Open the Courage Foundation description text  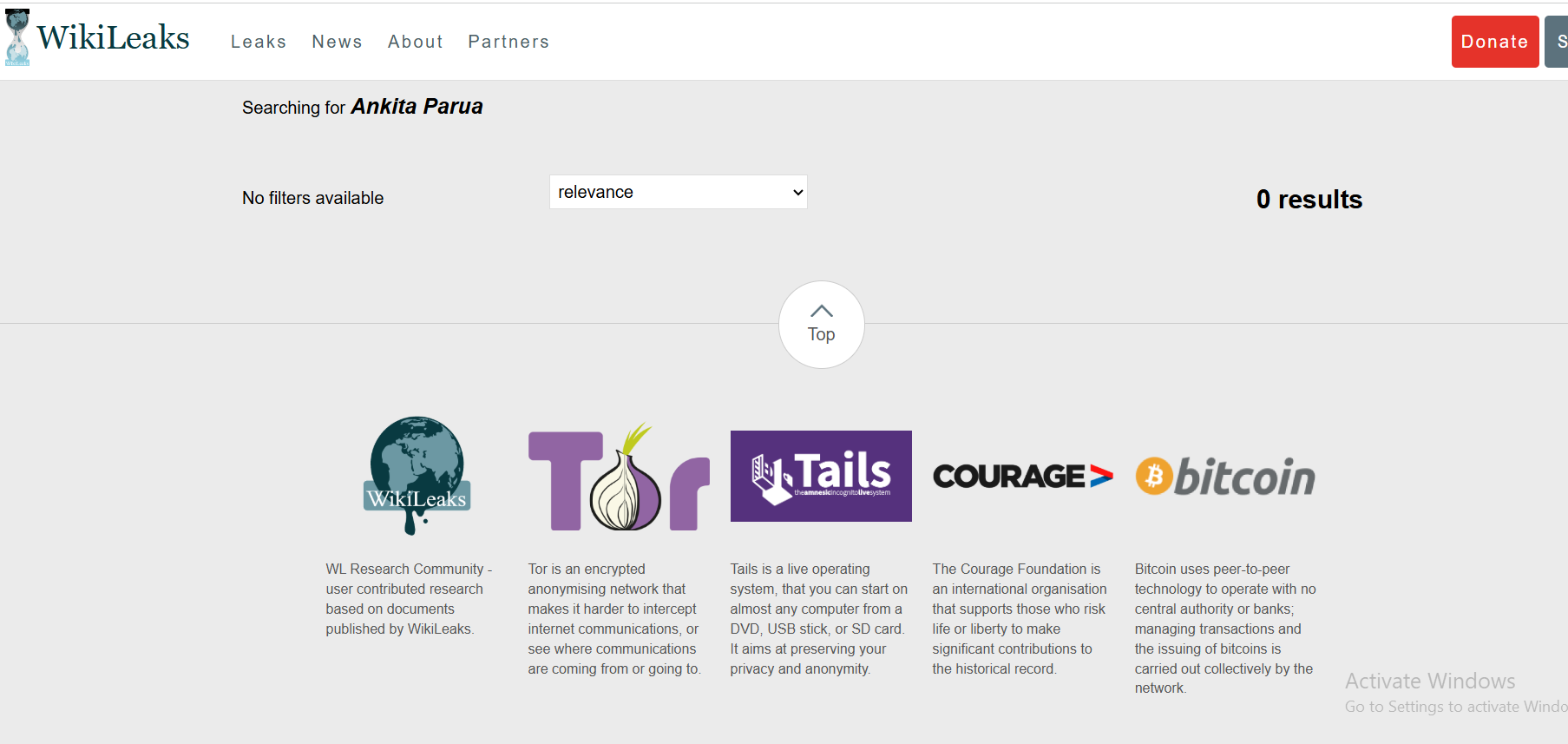pos(1020,619)
